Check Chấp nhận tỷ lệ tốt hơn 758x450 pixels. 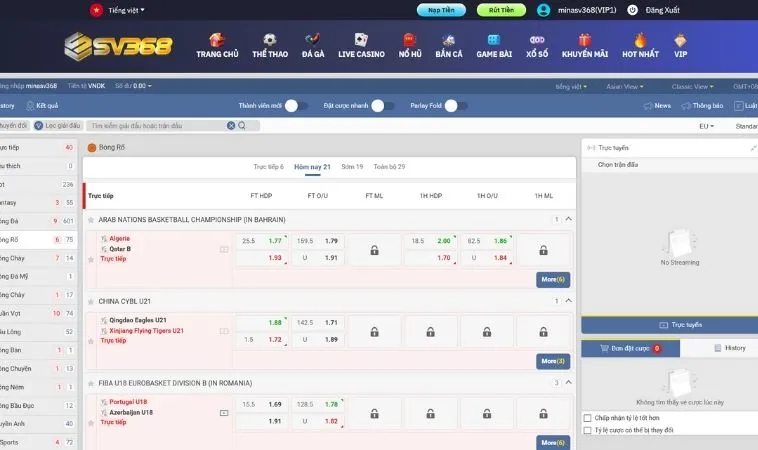point(587,418)
